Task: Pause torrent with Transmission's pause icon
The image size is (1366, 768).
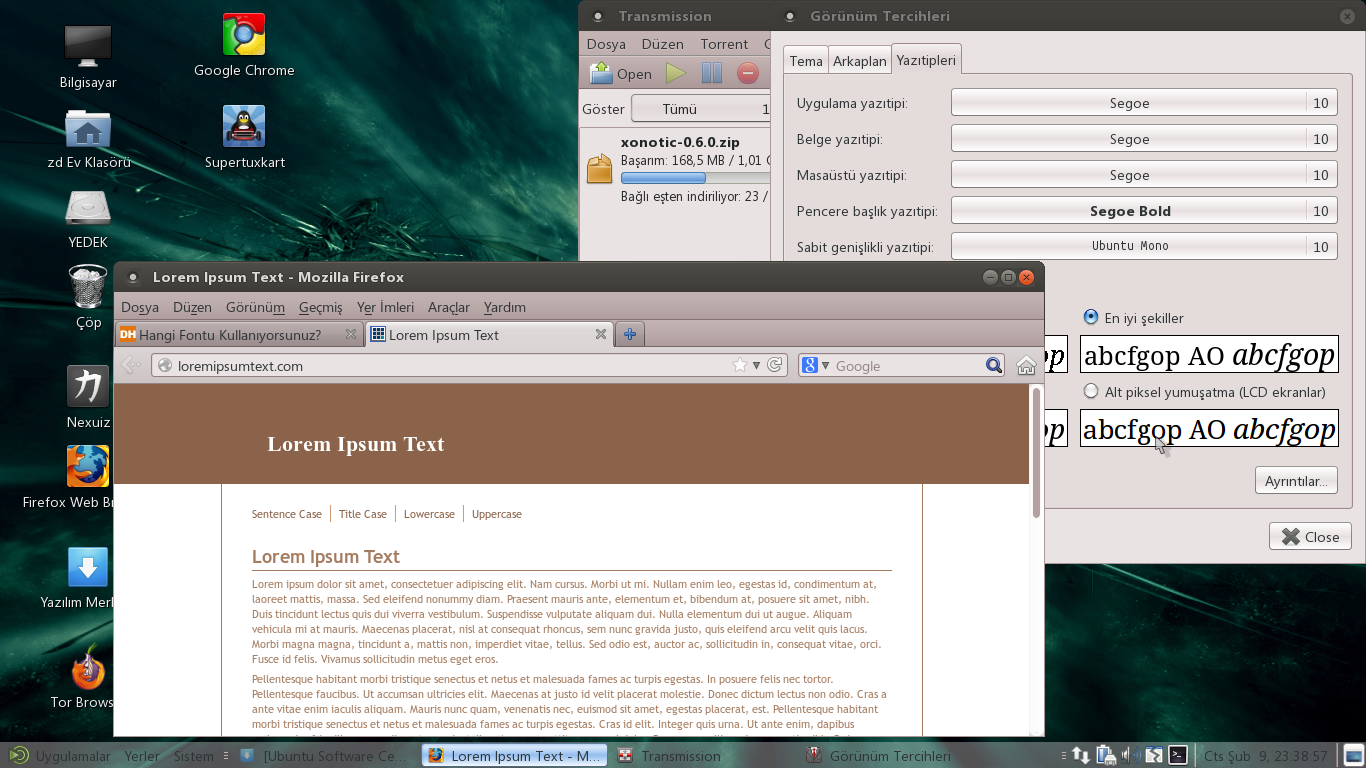Action: (712, 73)
